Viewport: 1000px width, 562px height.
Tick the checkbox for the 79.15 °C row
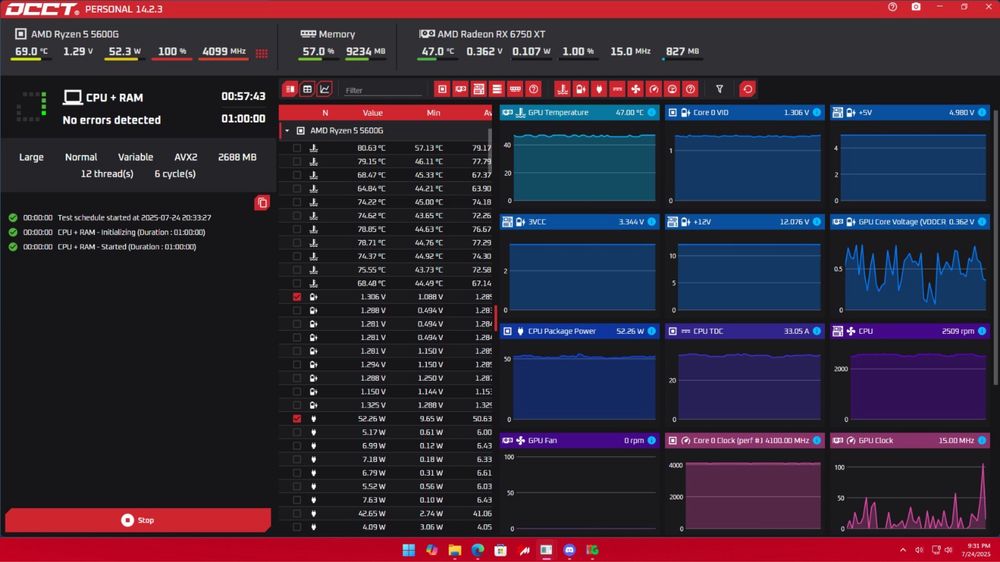click(297, 161)
